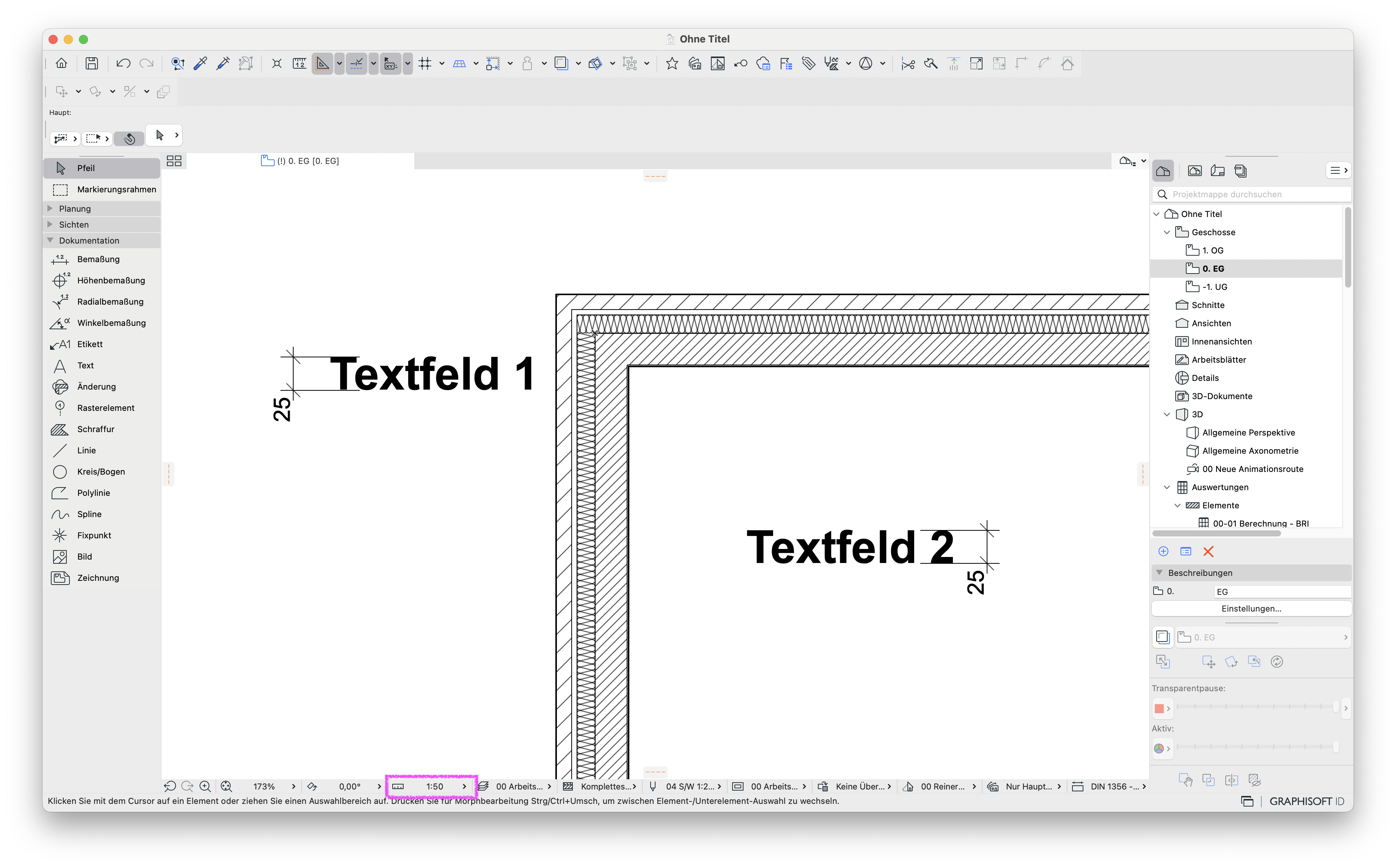This screenshot has width=1396, height=868.
Task: Select the Zeichnung drawing tool
Action: [102, 578]
